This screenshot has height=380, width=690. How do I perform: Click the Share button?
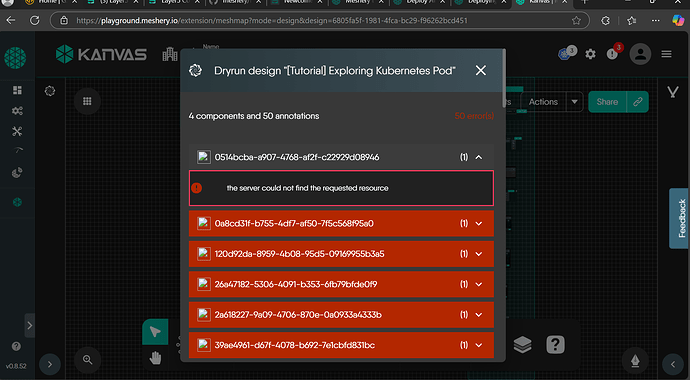[x=607, y=102]
